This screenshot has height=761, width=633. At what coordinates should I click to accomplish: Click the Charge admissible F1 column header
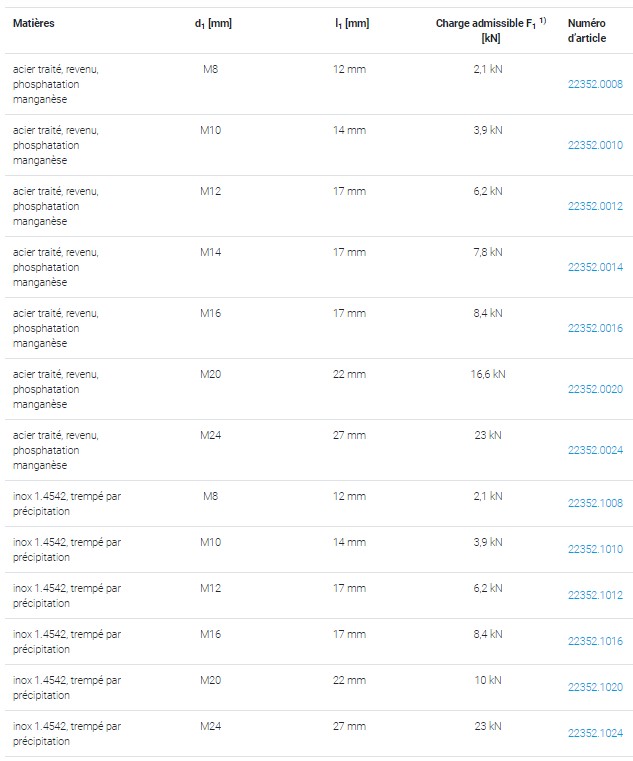tap(491, 30)
